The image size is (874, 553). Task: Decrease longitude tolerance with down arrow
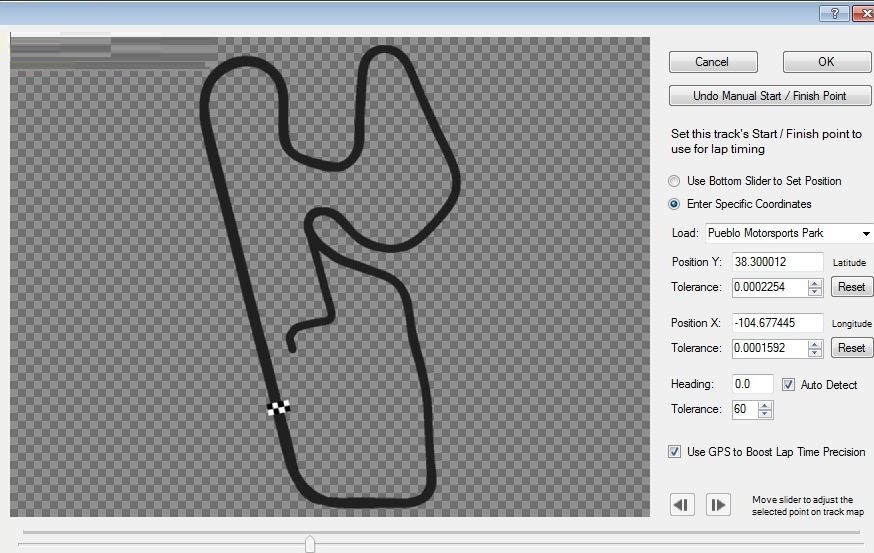815,353
